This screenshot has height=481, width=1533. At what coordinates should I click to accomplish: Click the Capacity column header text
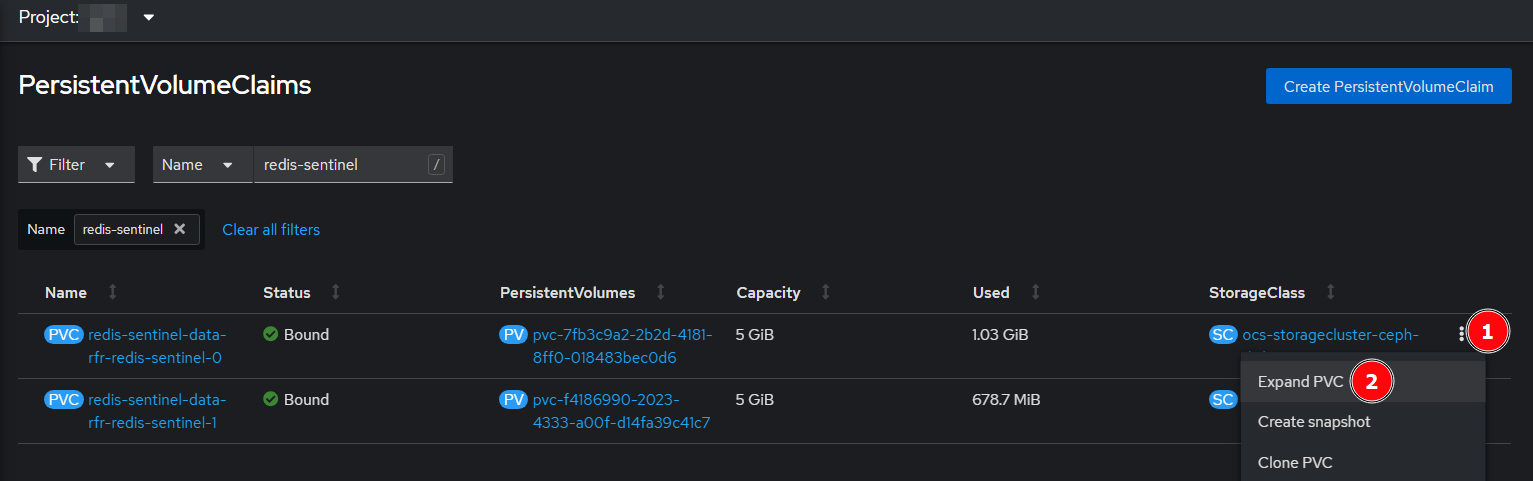click(x=768, y=293)
